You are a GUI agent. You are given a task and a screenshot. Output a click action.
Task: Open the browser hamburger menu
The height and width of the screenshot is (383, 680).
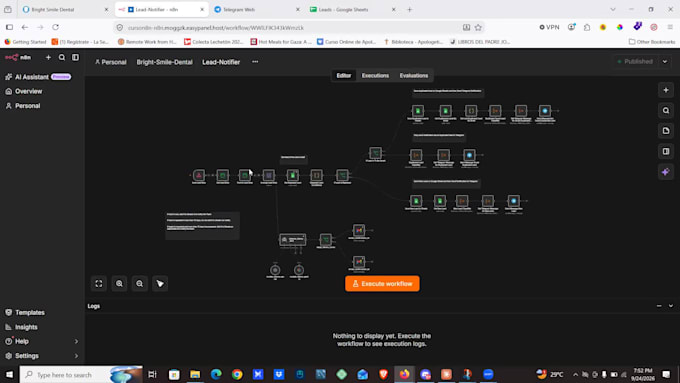(670, 27)
